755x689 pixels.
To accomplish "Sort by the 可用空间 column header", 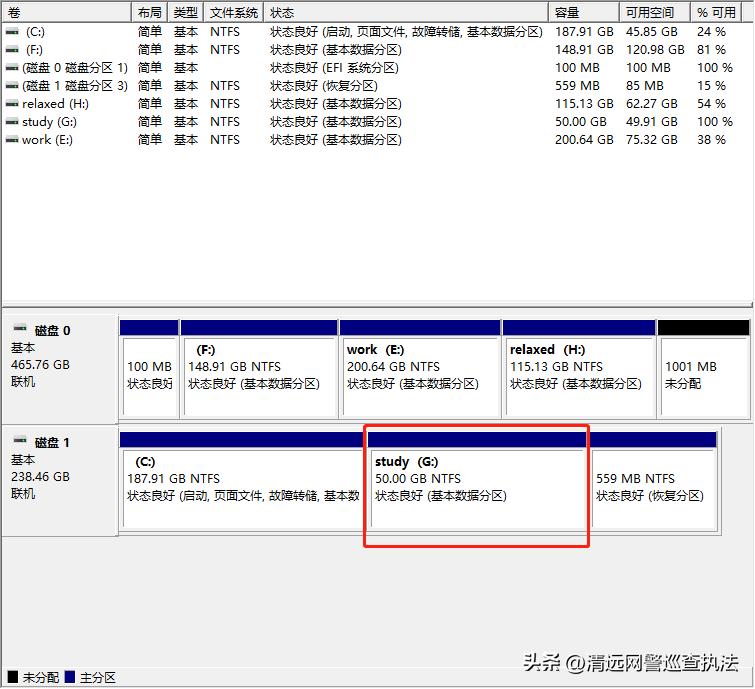I will [x=655, y=12].
